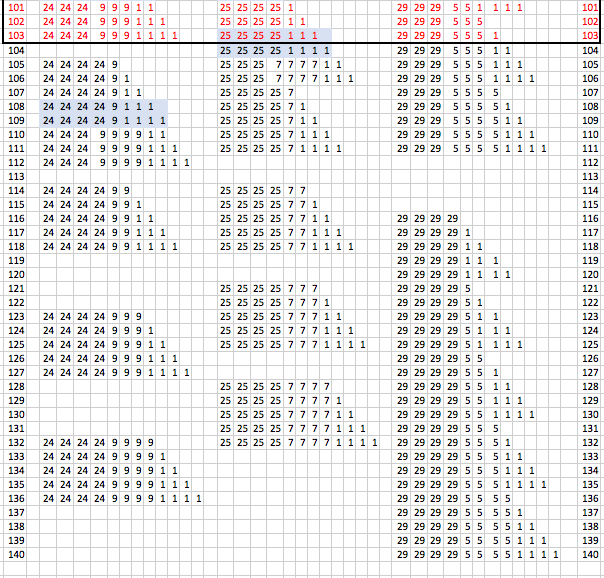Select left row header 113

tap(16, 176)
